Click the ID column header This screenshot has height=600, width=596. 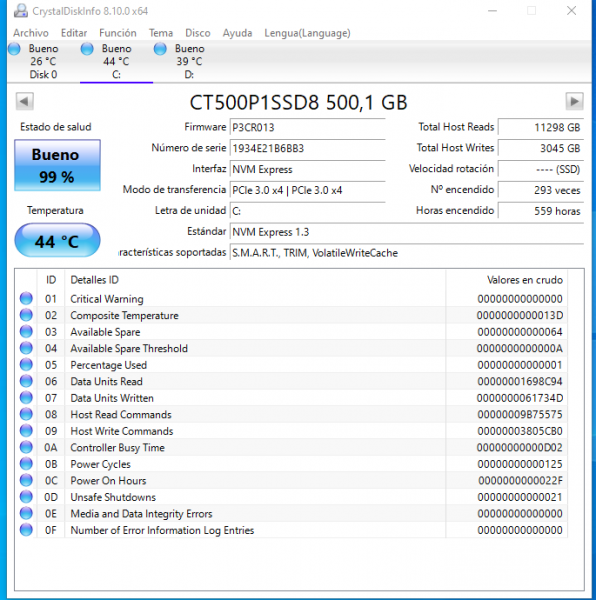click(x=51, y=280)
